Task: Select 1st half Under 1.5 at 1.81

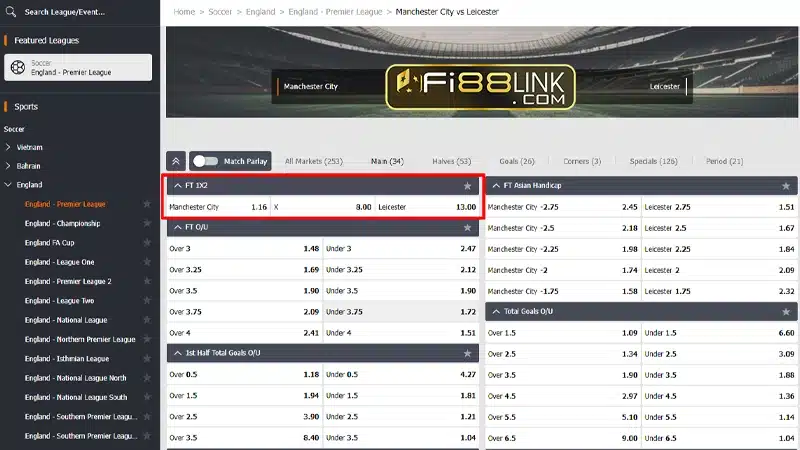Action: pos(401,396)
